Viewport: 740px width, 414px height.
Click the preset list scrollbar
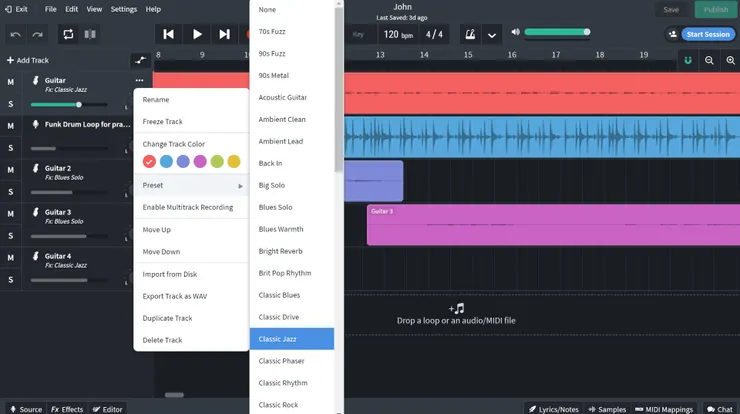coord(339,90)
